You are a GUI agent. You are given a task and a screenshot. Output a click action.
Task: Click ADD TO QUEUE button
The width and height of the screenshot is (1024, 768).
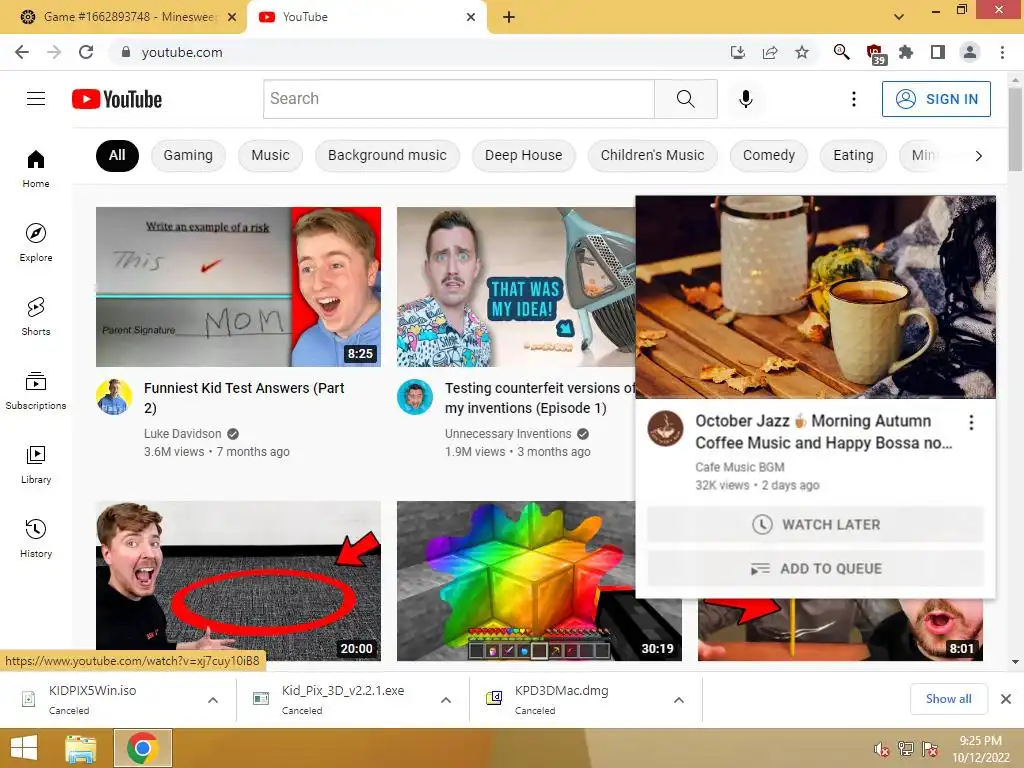pos(815,569)
